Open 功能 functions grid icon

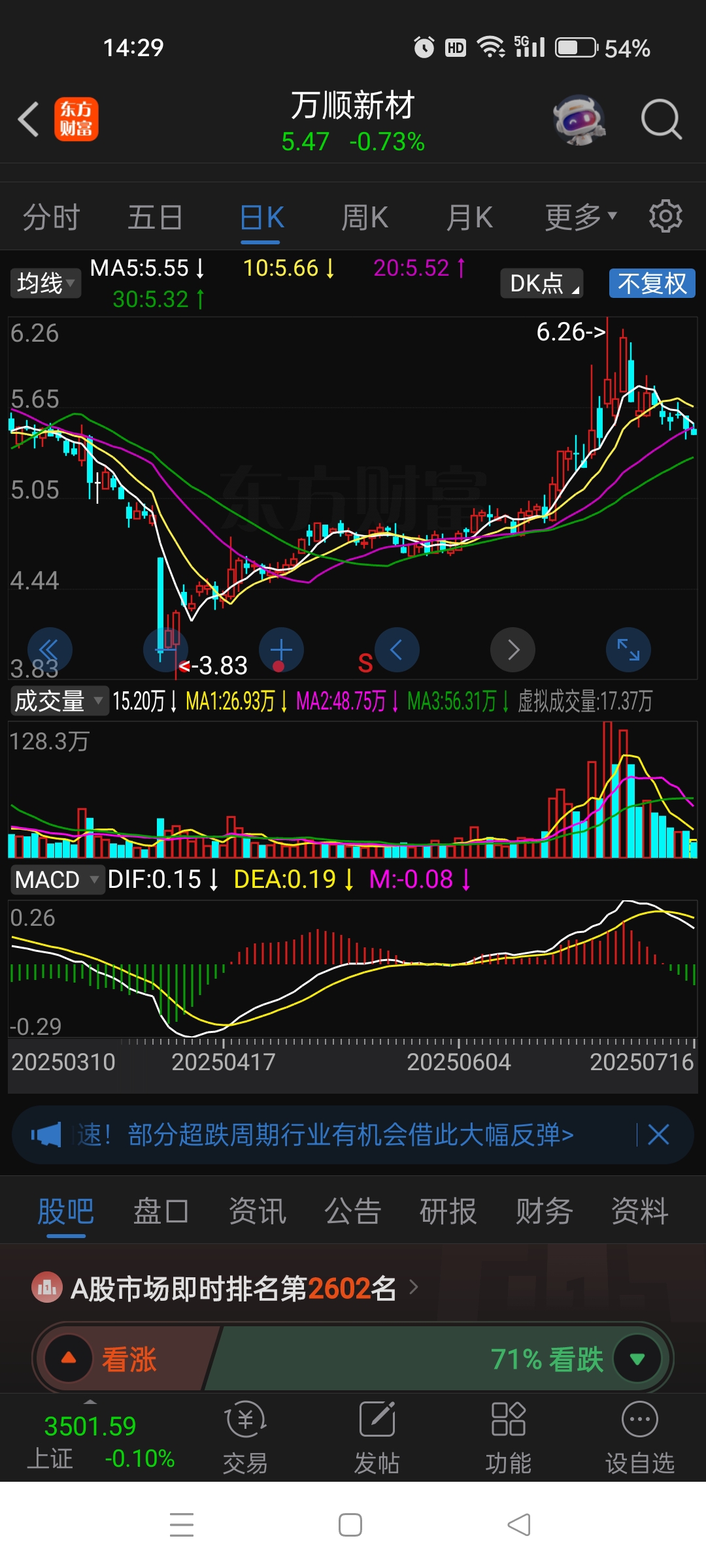(508, 1437)
